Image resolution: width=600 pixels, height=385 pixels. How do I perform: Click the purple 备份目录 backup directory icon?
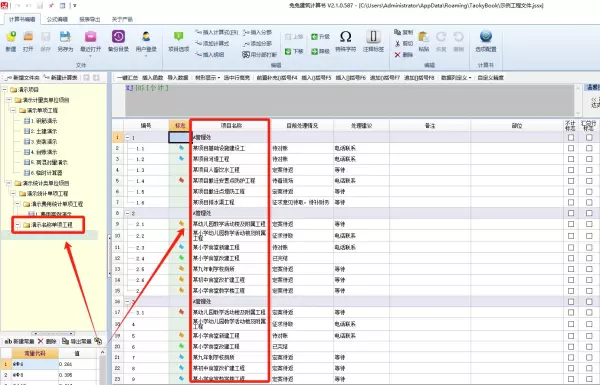pyautogui.click(x=118, y=37)
